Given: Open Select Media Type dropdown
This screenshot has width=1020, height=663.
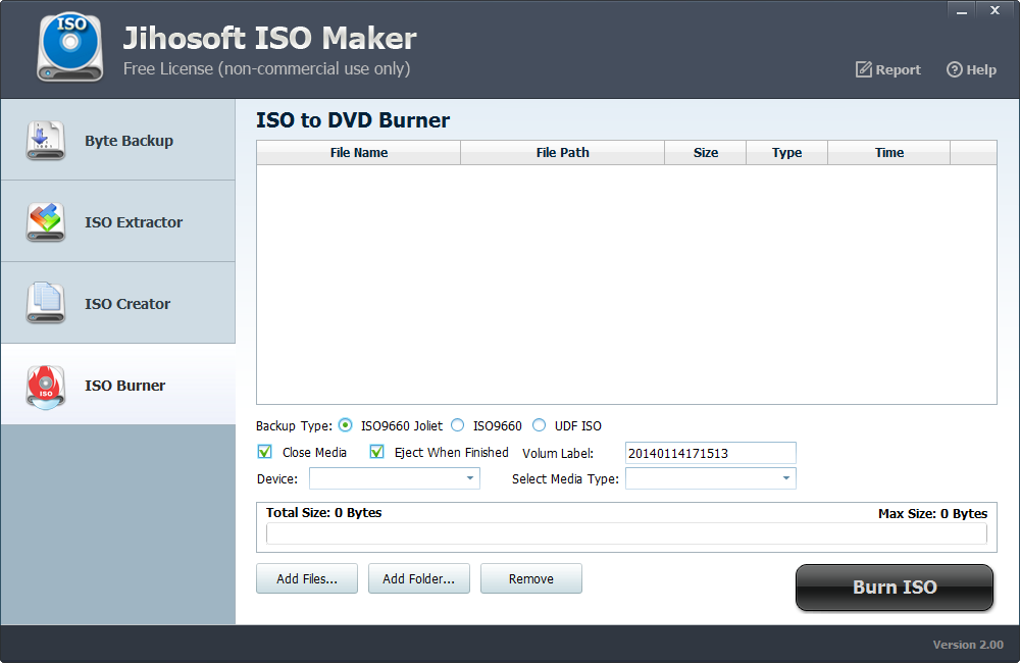Looking at the screenshot, I should coord(710,478).
